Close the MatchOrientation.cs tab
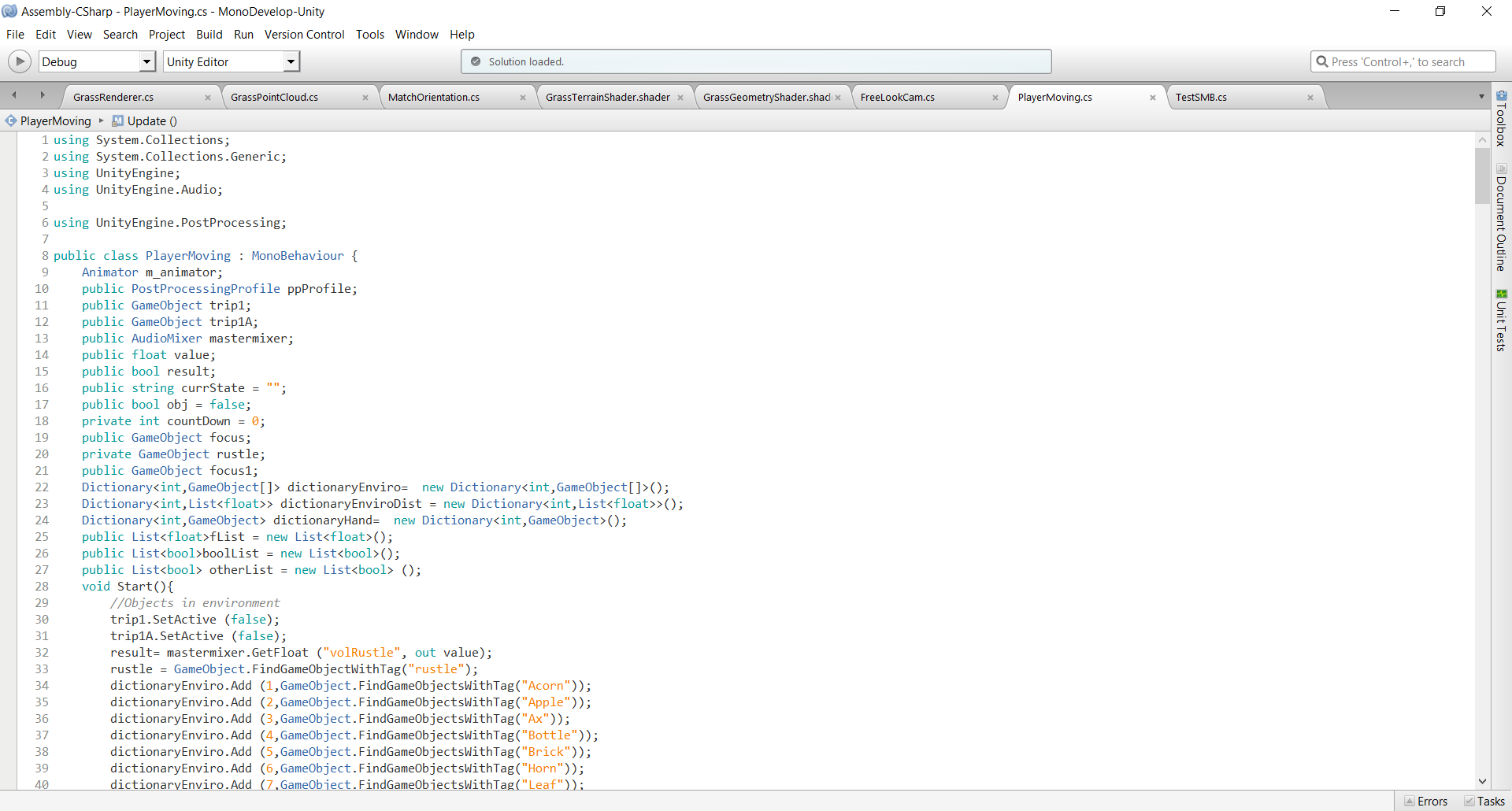1512x811 pixels. 523,98
